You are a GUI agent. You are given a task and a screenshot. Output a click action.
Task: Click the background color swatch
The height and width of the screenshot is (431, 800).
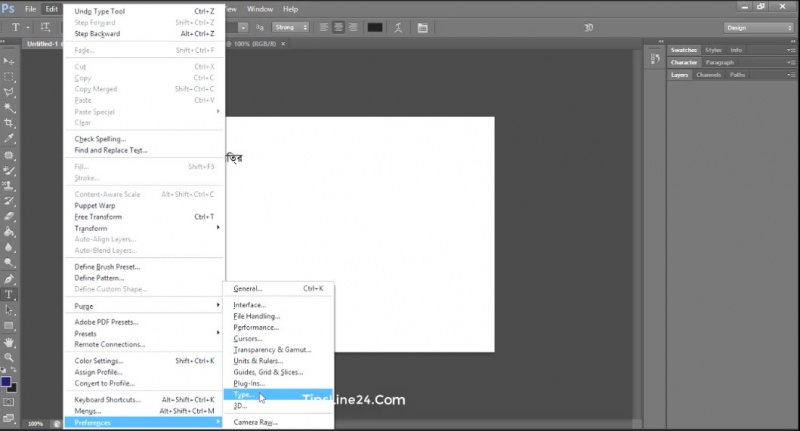pos(12,388)
